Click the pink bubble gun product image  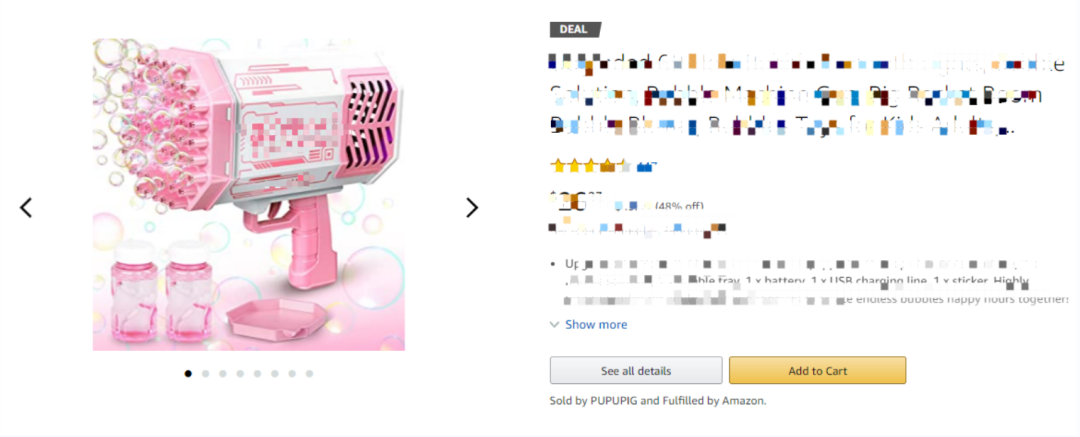249,194
